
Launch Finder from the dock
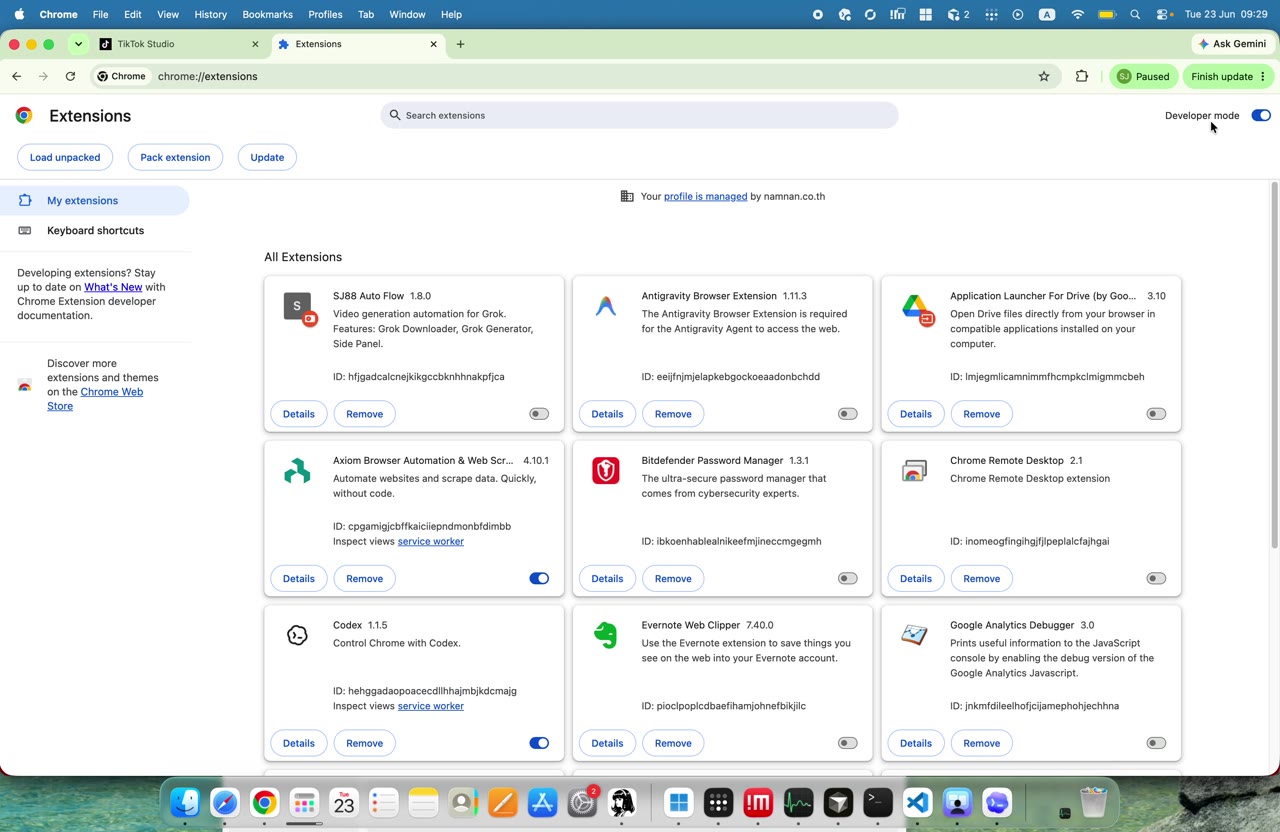(x=185, y=802)
